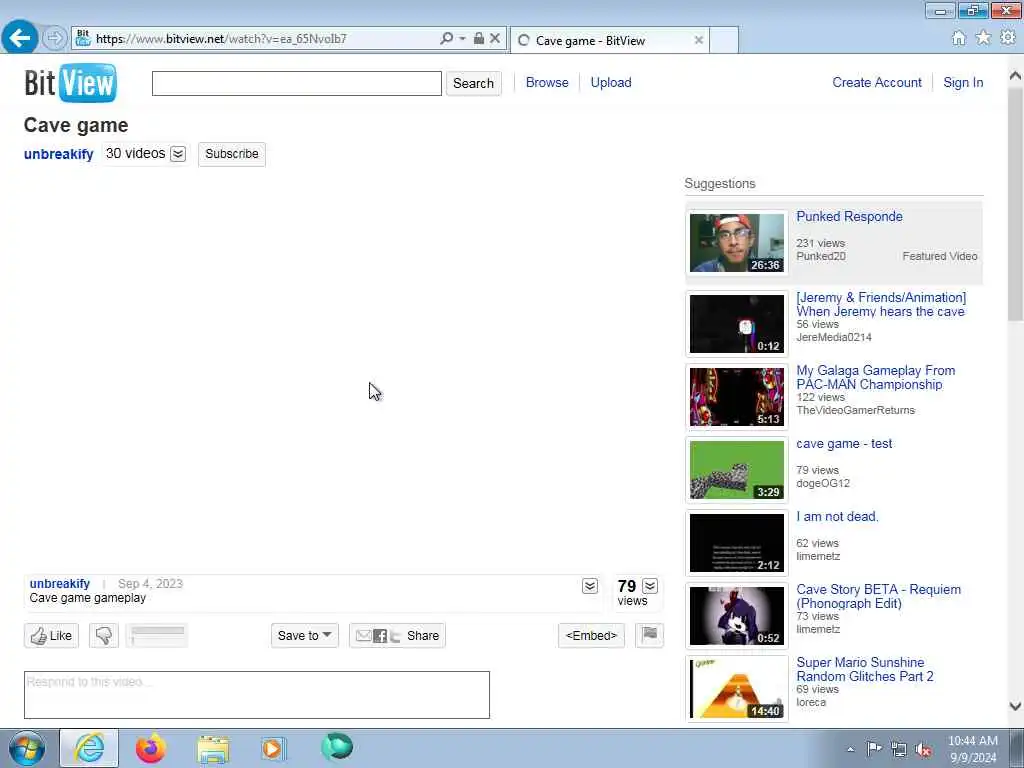Click the Embed button

(591, 635)
